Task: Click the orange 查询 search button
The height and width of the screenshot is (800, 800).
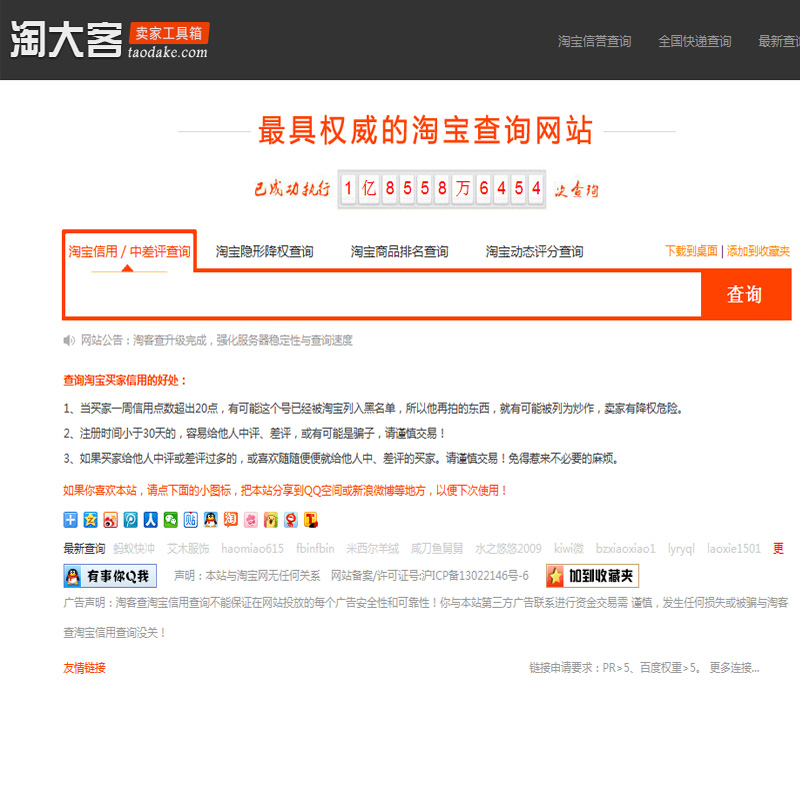Action: (745, 294)
